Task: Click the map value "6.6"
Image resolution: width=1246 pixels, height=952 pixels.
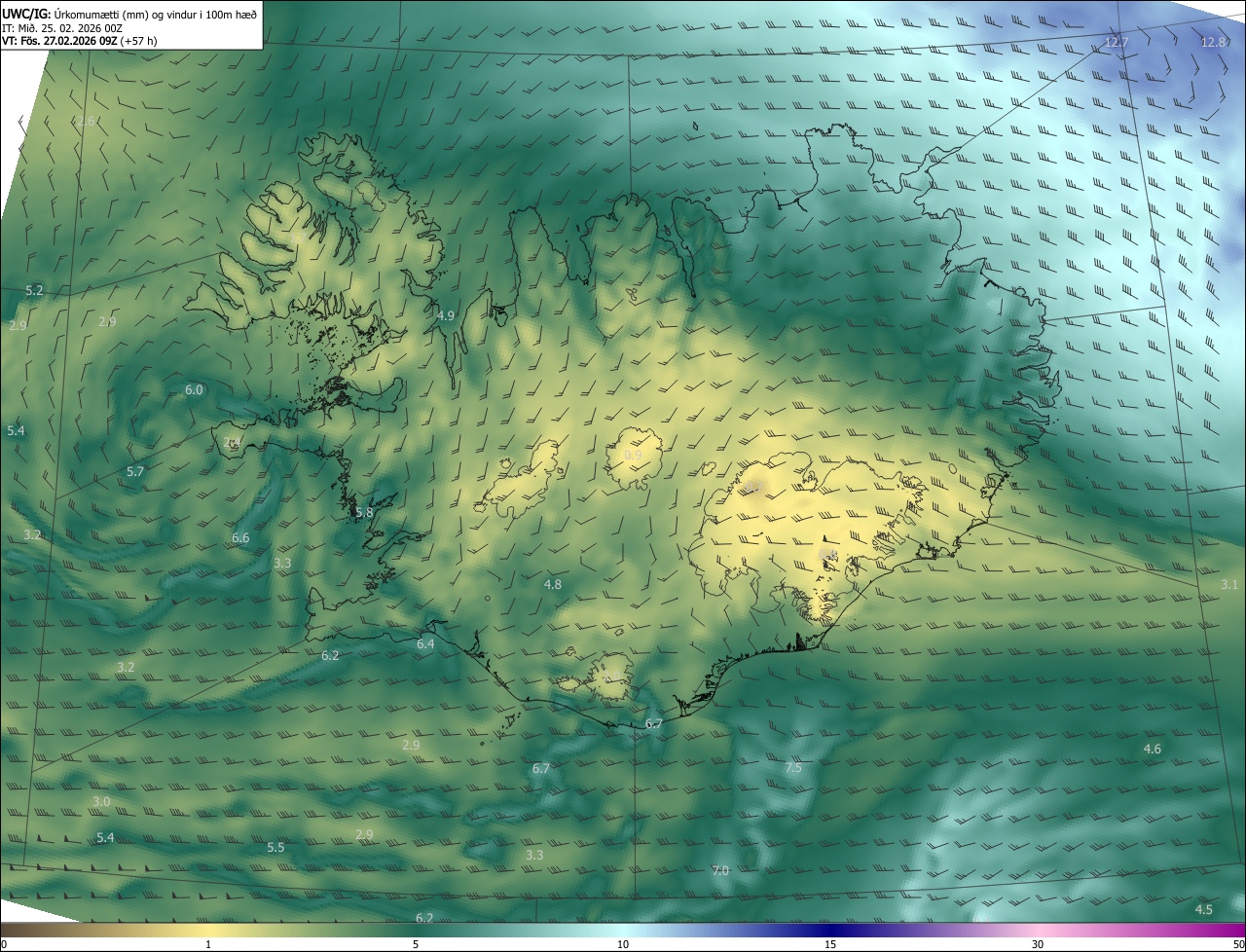Action: (240, 537)
